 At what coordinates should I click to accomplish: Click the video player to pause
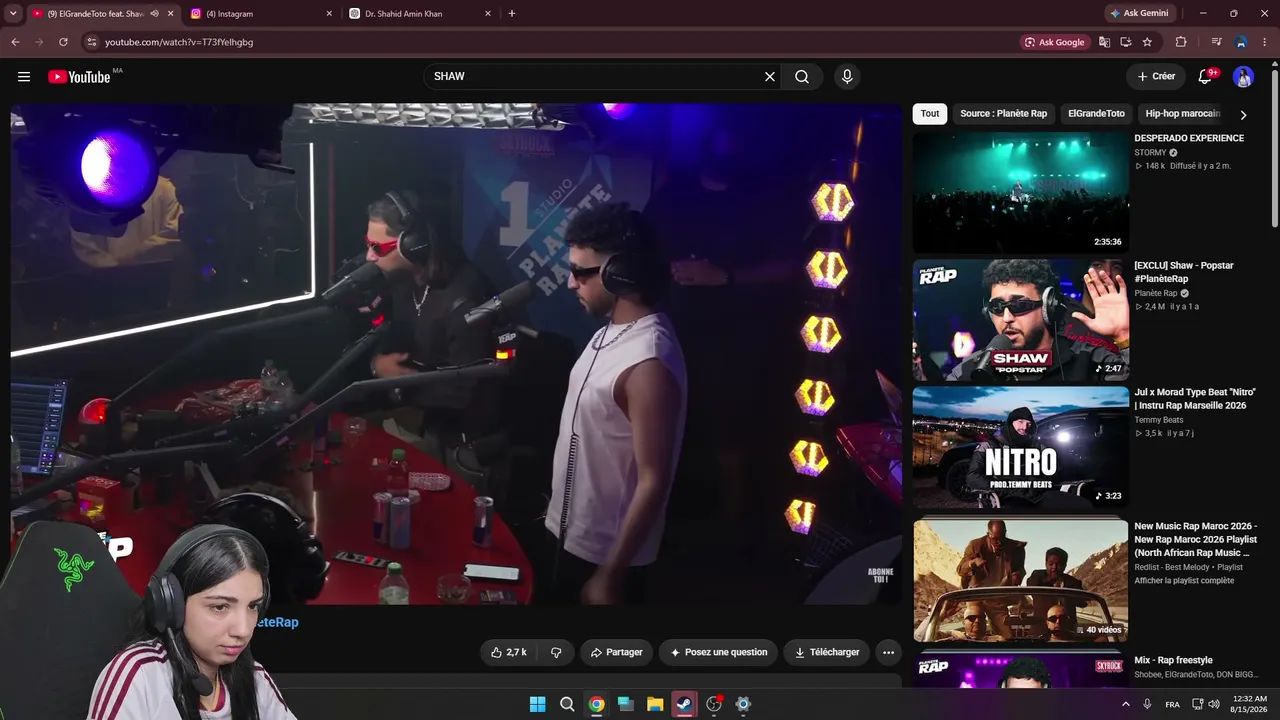456,354
